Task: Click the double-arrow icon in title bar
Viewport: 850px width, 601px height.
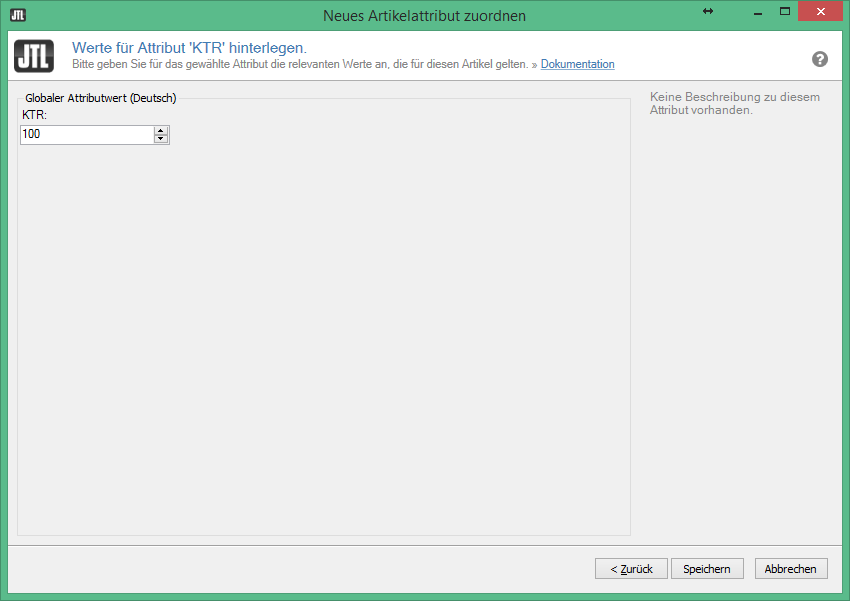Action: (708, 11)
